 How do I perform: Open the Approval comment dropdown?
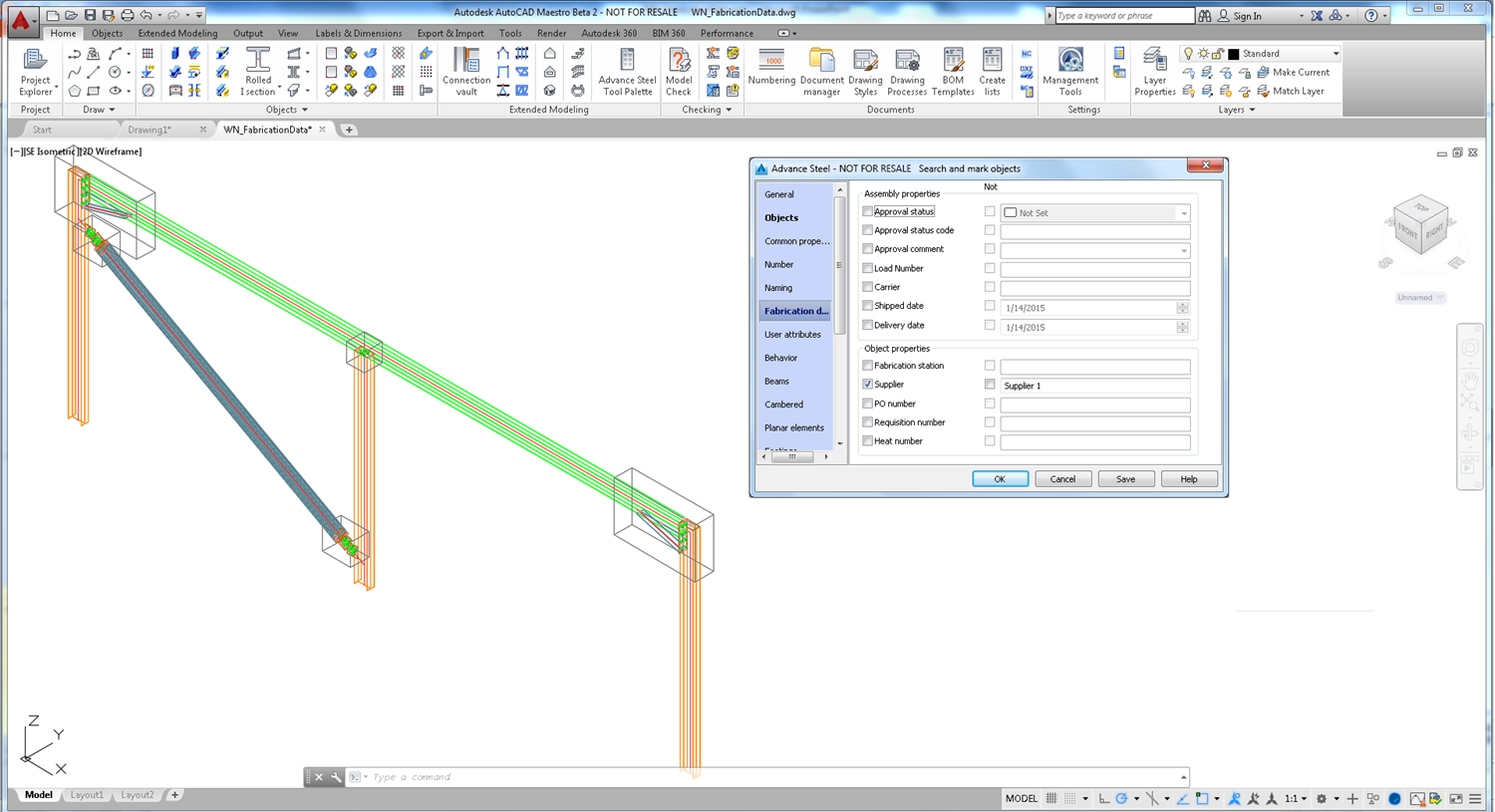point(1095,250)
